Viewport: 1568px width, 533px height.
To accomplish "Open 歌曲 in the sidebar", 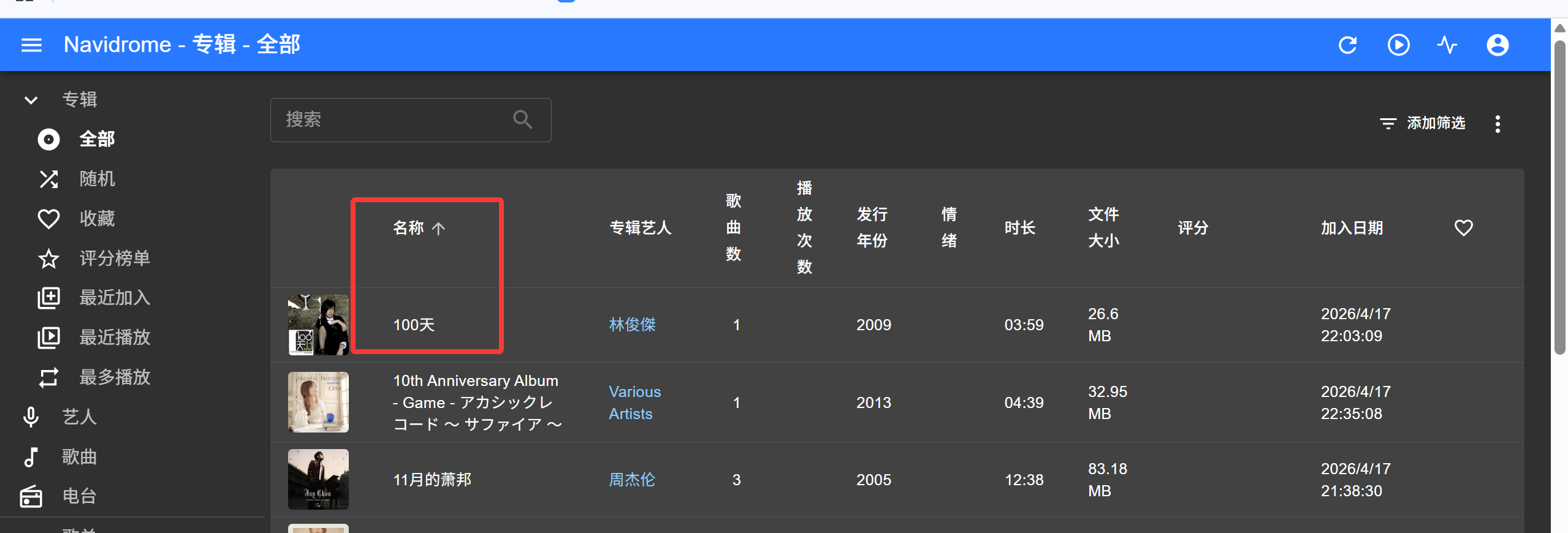I will click(79, 456).
